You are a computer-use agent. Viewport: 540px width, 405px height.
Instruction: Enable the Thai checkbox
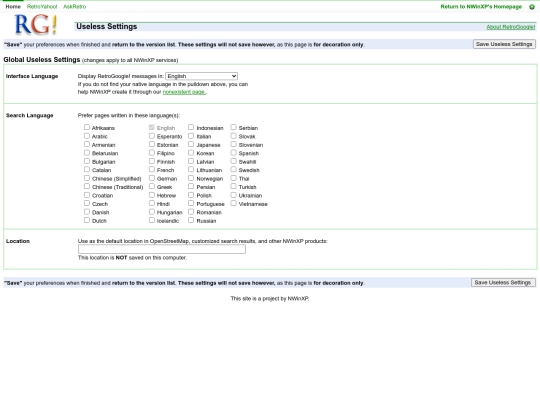[233, 178]
